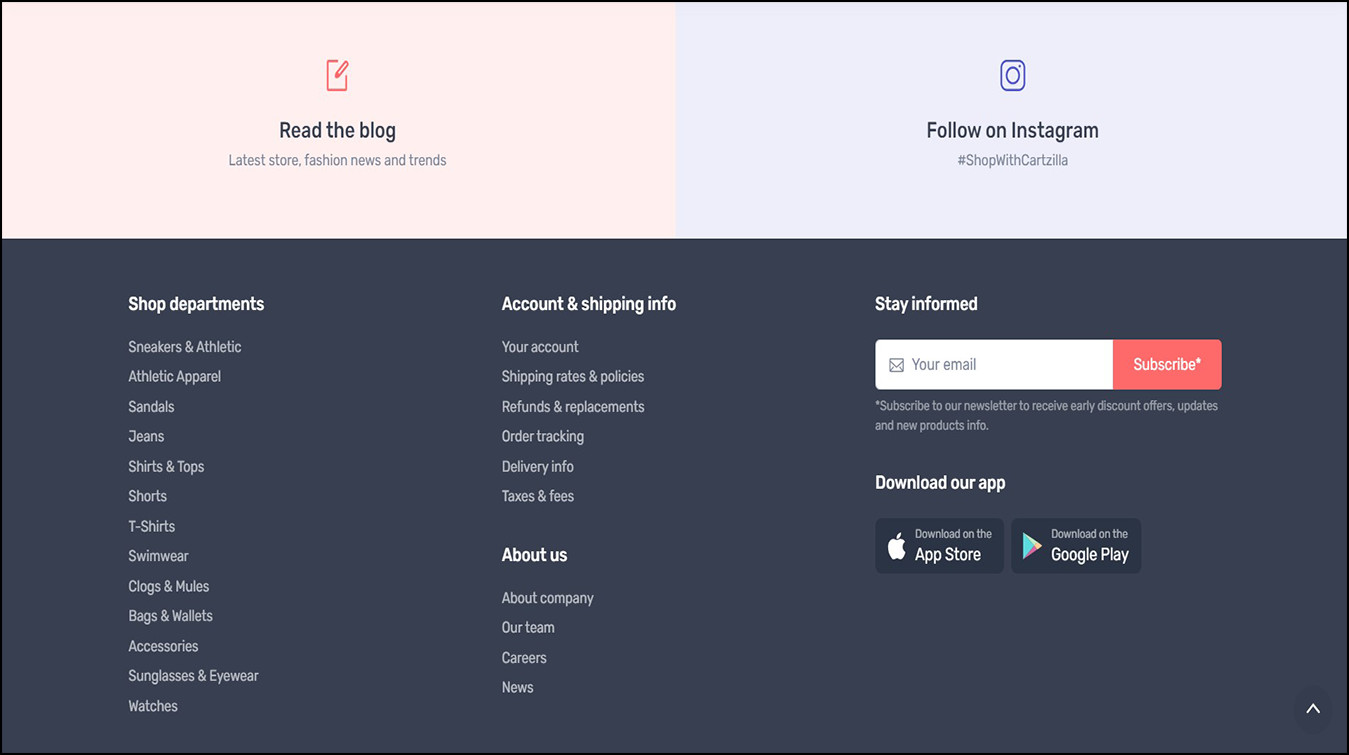Open the Bags & Wallets department
The height and width of the screenshot is (755, 1349).
170,616
